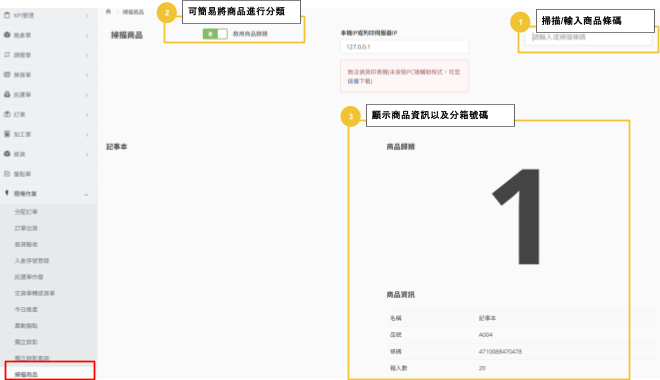Click the product code A004
The width and height of the screenshot is (660, 380).
485,335
